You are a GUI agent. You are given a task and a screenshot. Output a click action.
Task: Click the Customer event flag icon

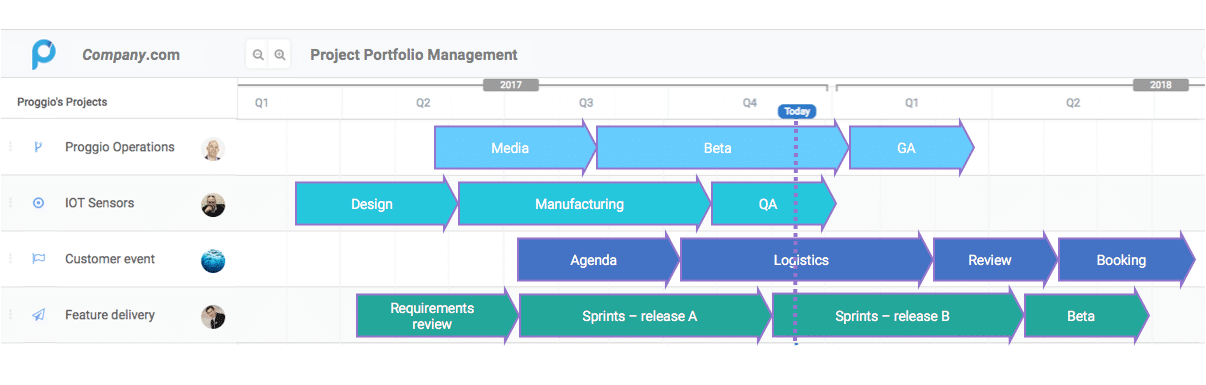coord(38,259)
